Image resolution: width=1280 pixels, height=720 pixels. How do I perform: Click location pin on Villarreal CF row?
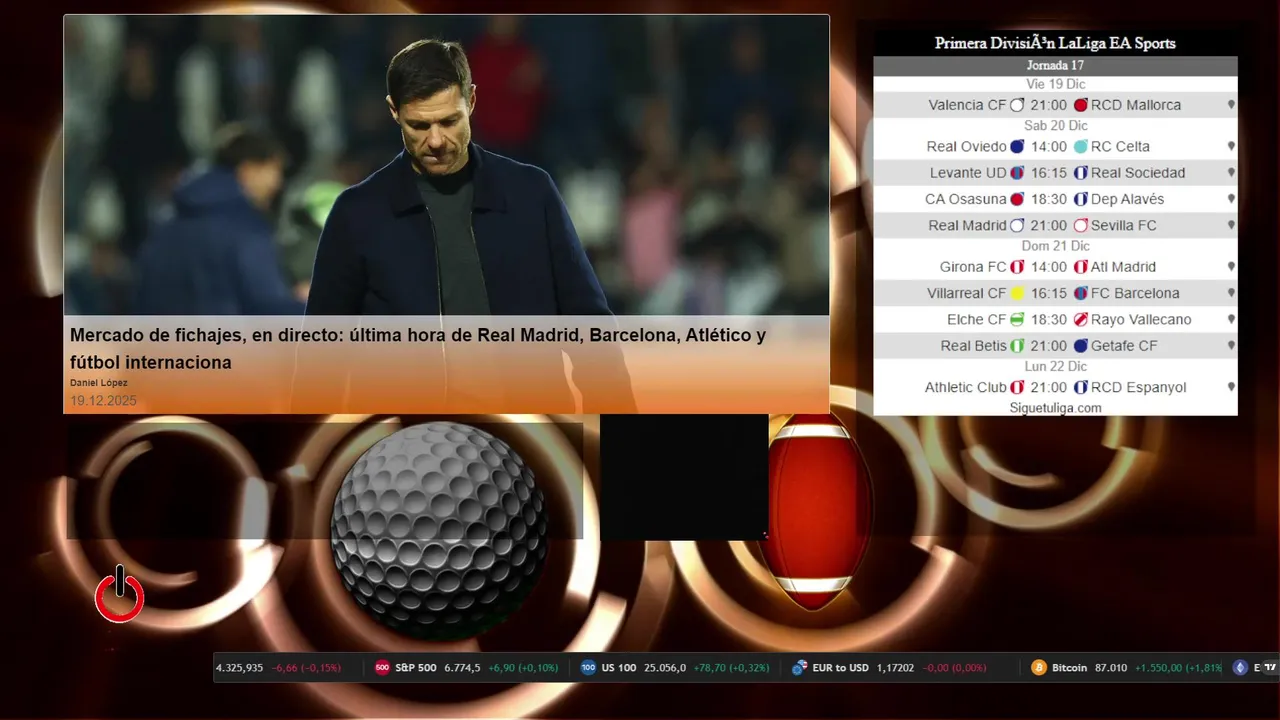coord(1231,294)
